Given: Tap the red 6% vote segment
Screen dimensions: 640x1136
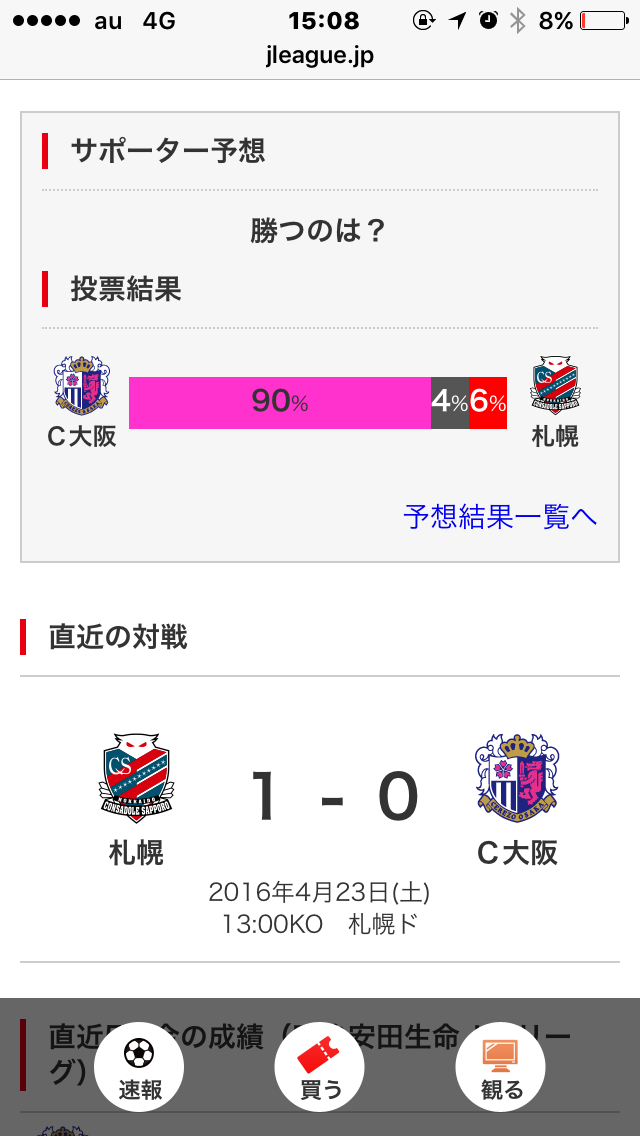Looking at the screenshot, I should click(x=488, y=402).
